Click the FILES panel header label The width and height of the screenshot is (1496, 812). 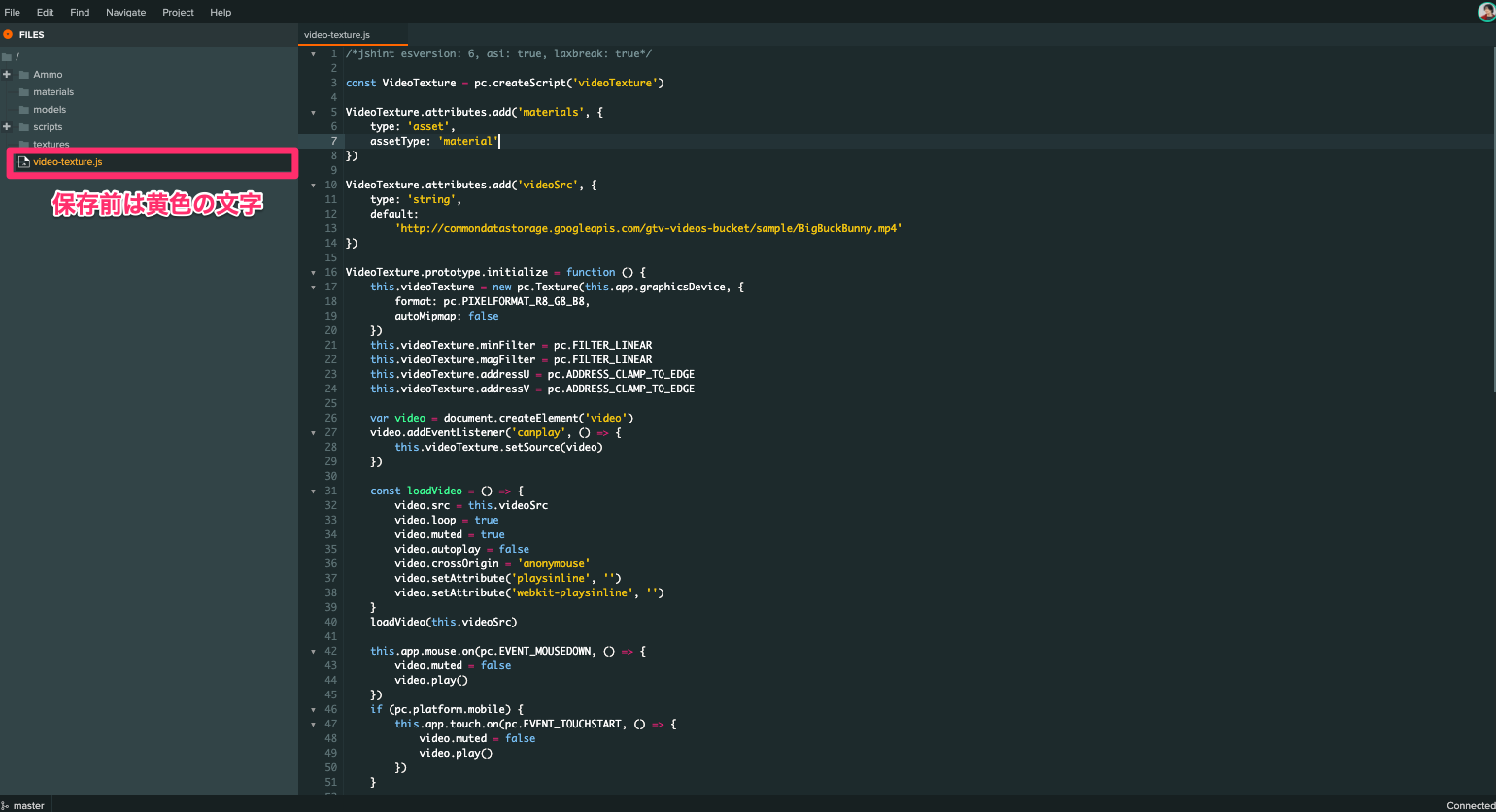coord(32,34)
